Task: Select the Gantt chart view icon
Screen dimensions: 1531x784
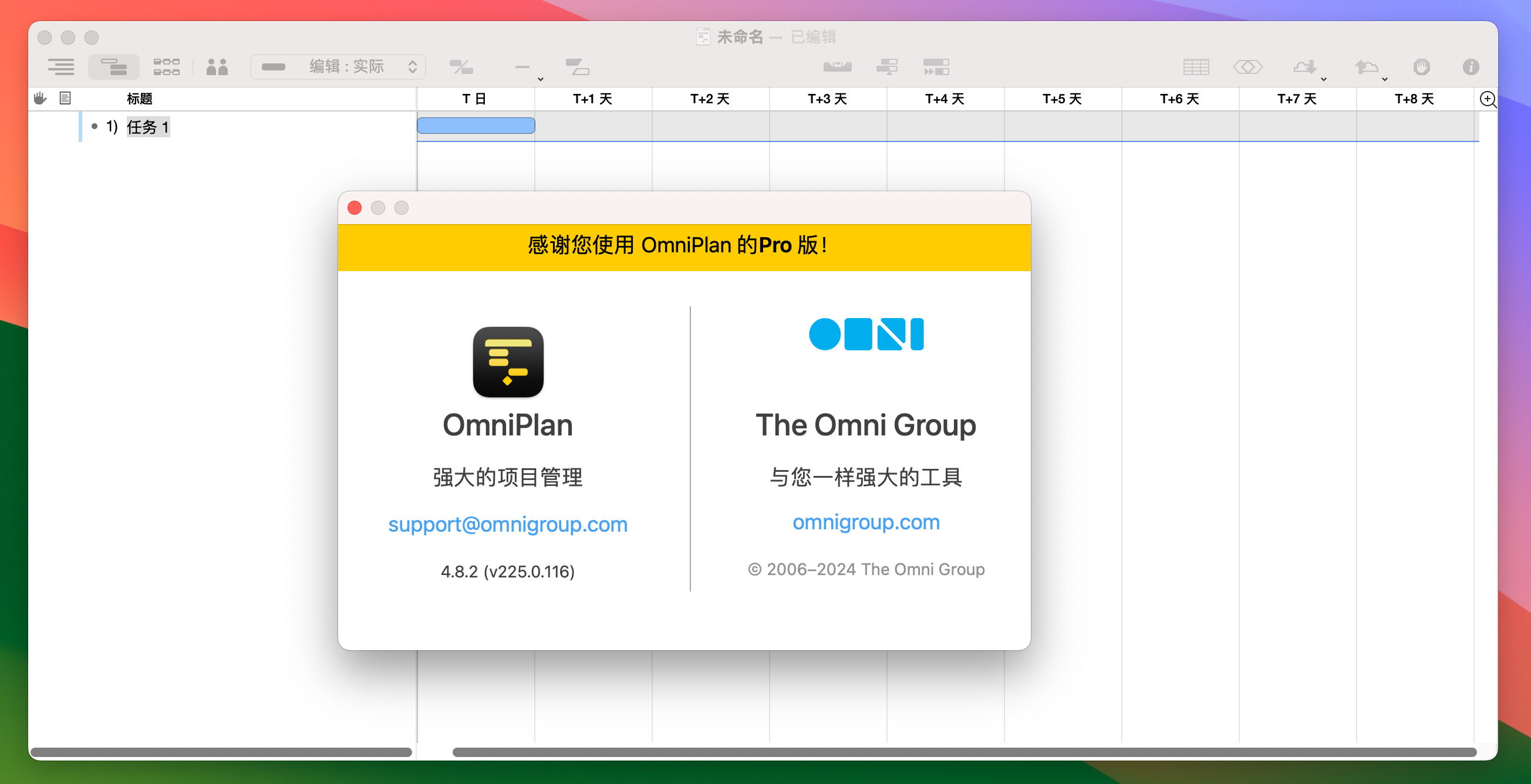Action: point(113,66)
